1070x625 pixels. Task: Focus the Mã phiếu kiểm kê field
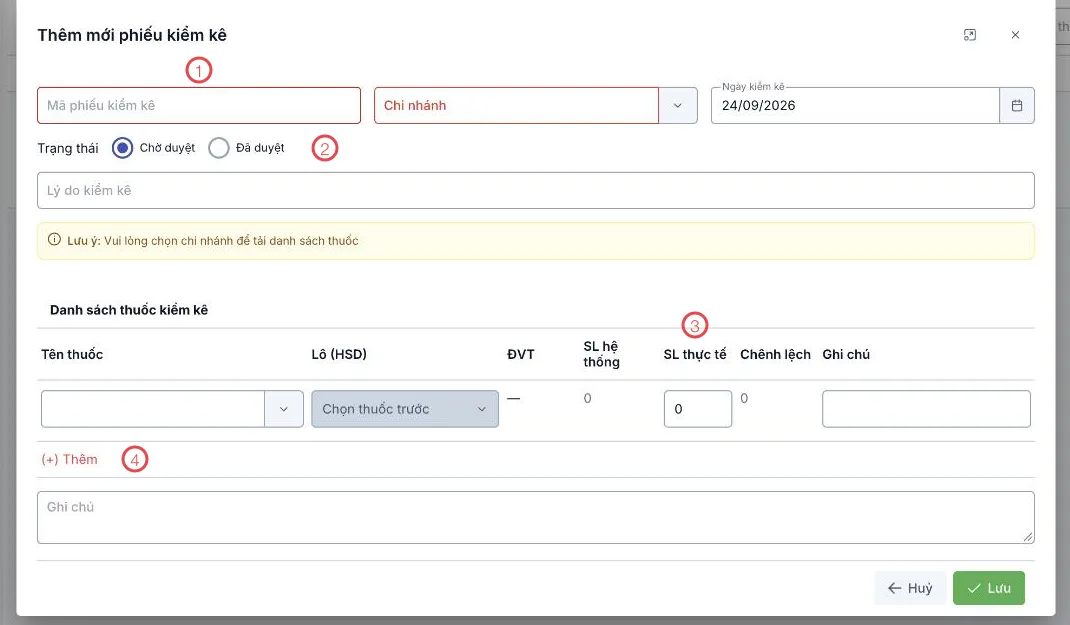[x=199, y=106]
